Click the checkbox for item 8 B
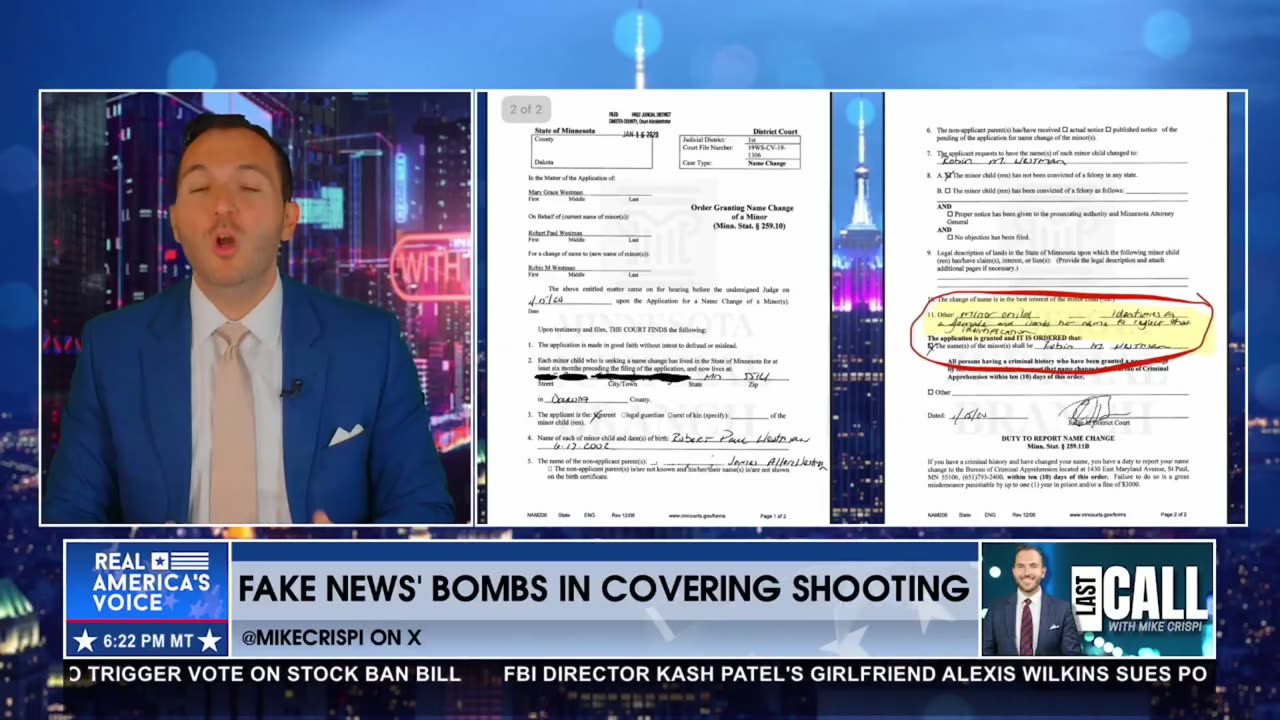Viewport: 1280px width, 720px height. point(949,190)
